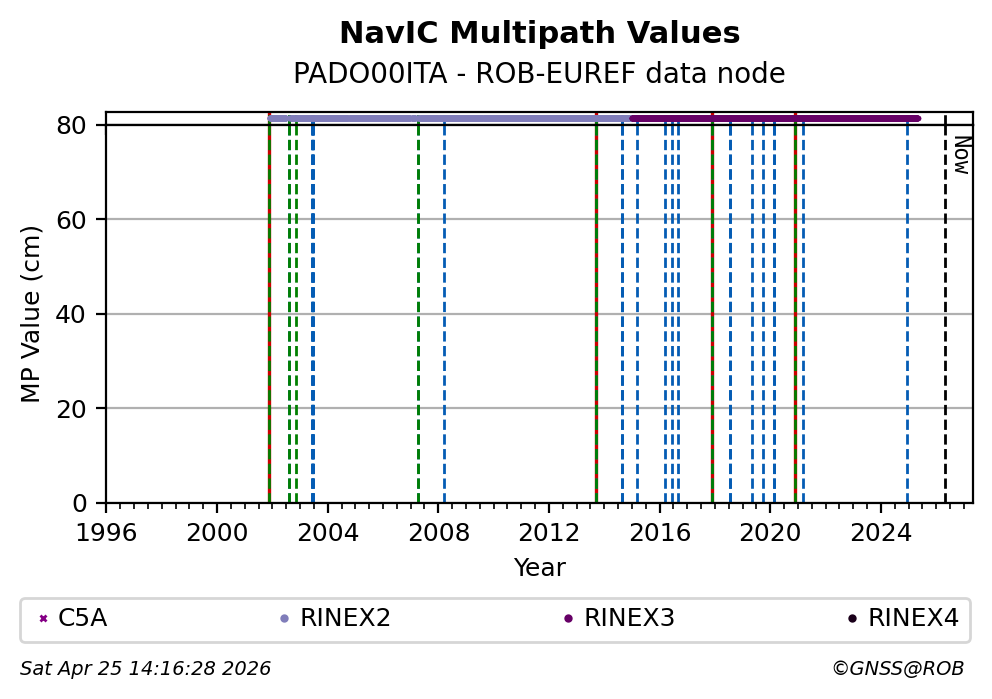Click the rotated "Now" label
The width and height of the screenshot is (992, 699).
[x=960, y=155]
